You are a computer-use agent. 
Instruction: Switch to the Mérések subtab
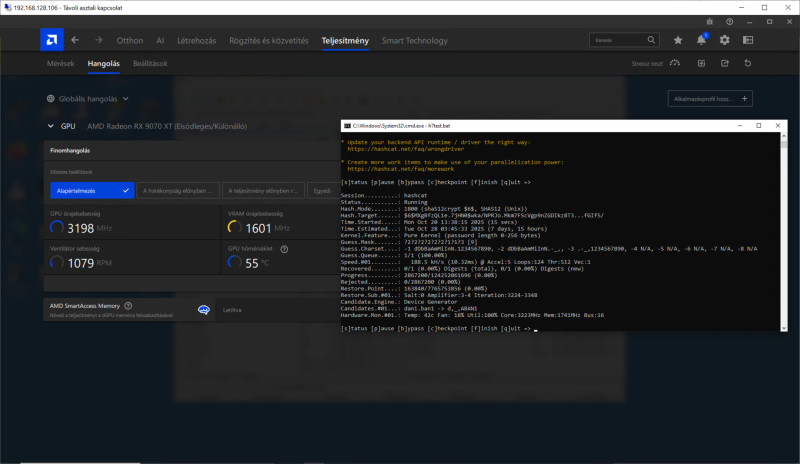click(x=60, y=63)
